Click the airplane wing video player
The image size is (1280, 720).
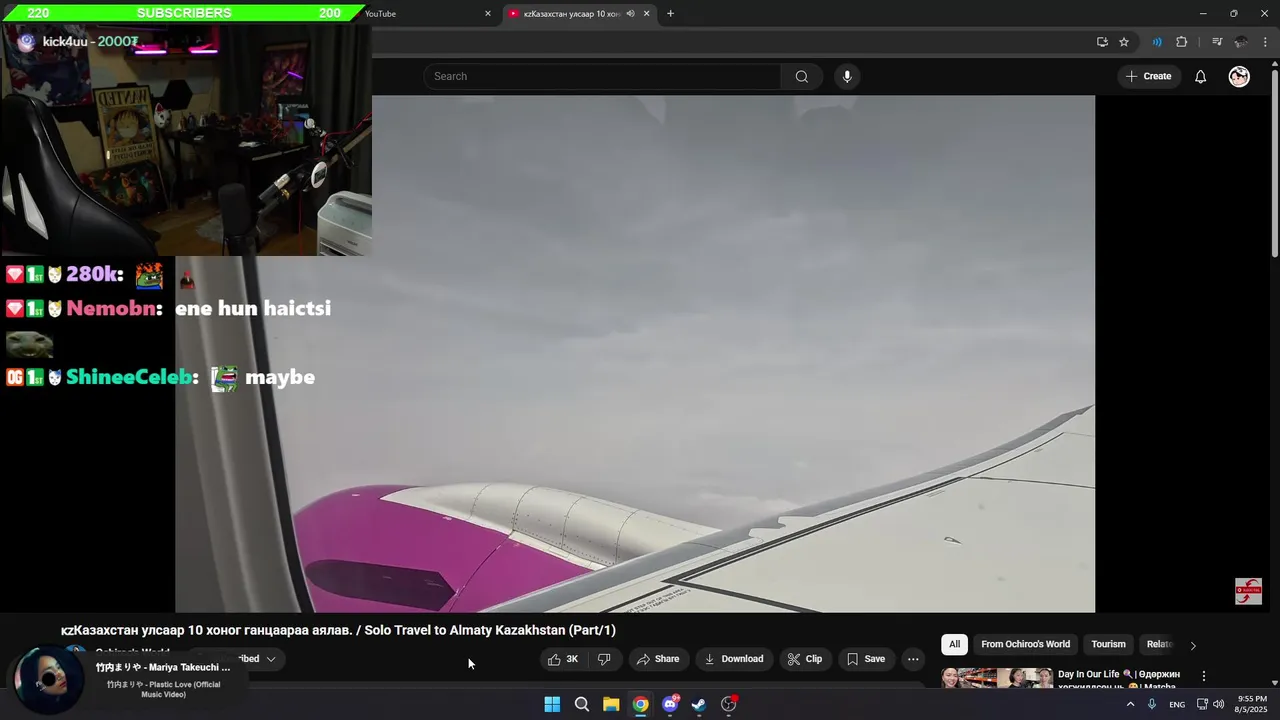click(635, 354)
